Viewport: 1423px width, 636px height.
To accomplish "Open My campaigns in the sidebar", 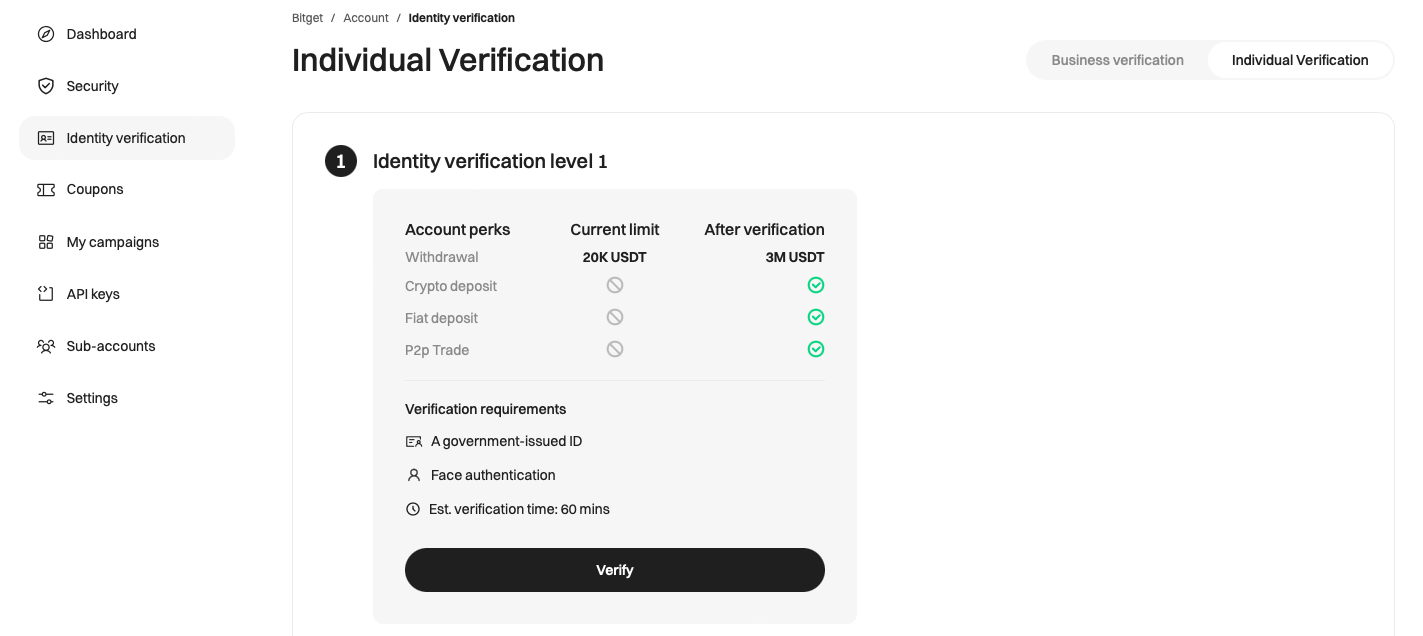I will [x=113, y=242].
